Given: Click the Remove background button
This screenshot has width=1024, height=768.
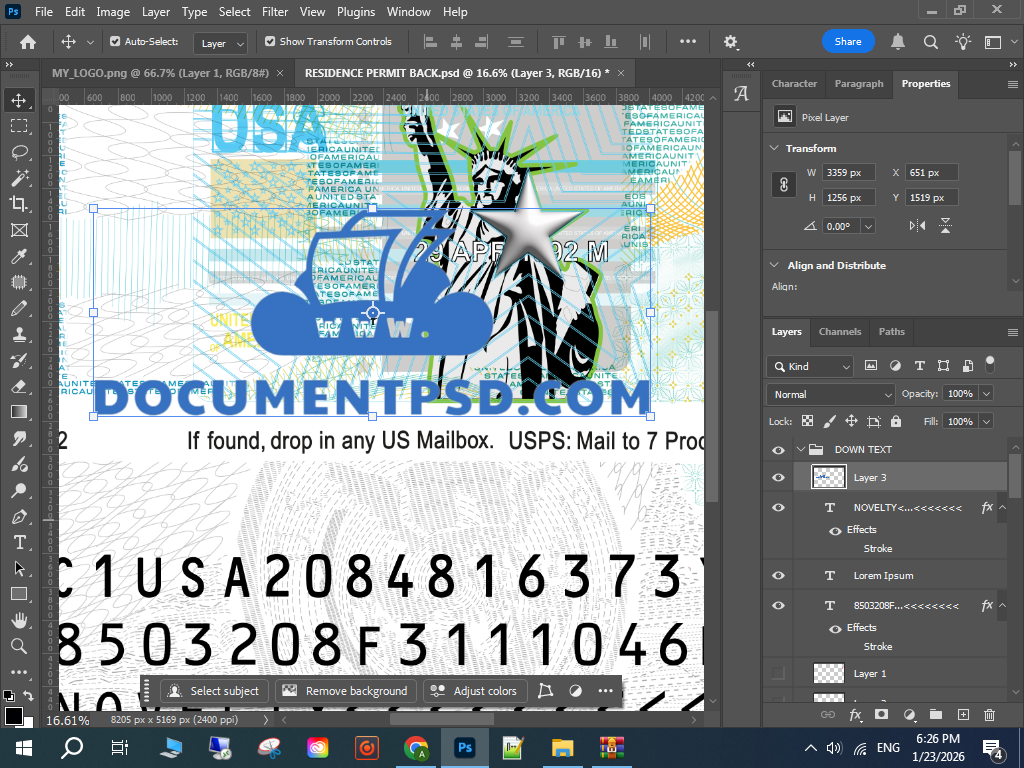Looking at the screenshot, I should pyautogui.click(x=346, y=691).
